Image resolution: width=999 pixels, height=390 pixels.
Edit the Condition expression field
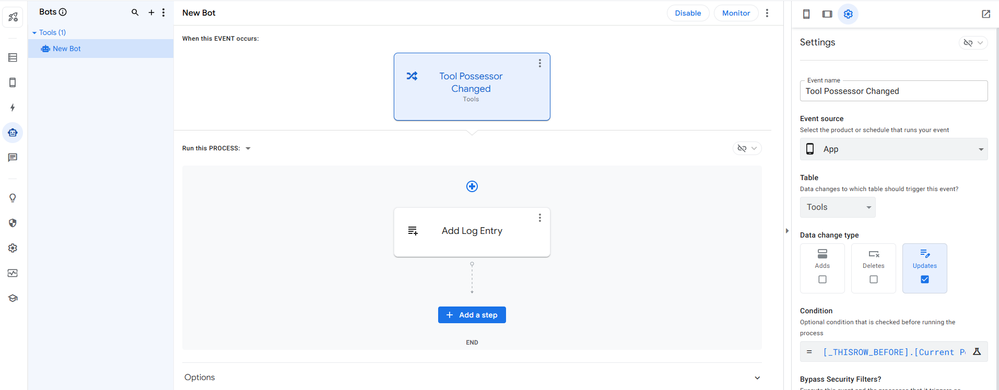(x=893, y=352)
